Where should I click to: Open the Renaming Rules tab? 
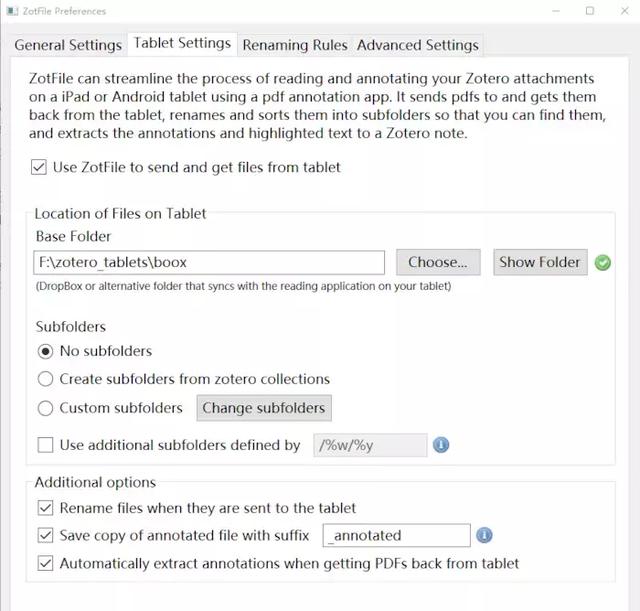point(295,45)
